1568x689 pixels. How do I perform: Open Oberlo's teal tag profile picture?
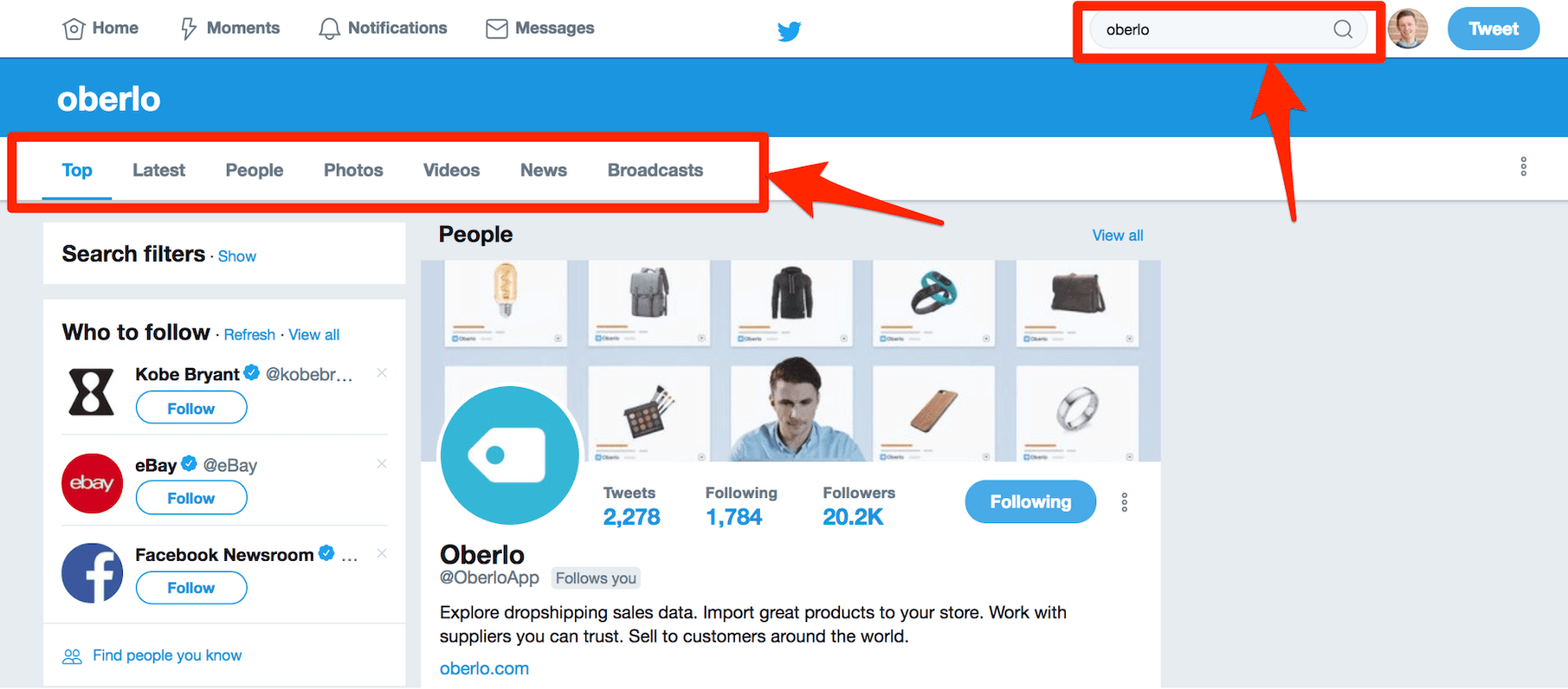[509, 455]
